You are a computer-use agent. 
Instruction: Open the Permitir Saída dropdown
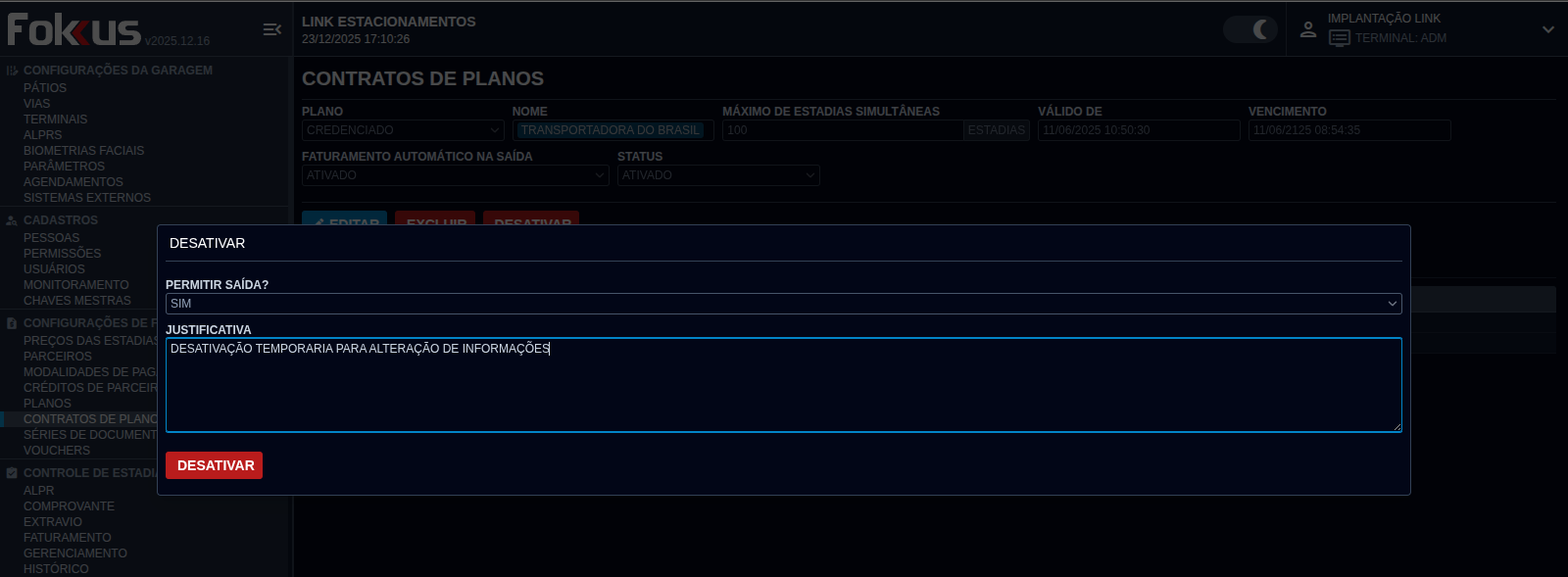[x=783, y=304]
